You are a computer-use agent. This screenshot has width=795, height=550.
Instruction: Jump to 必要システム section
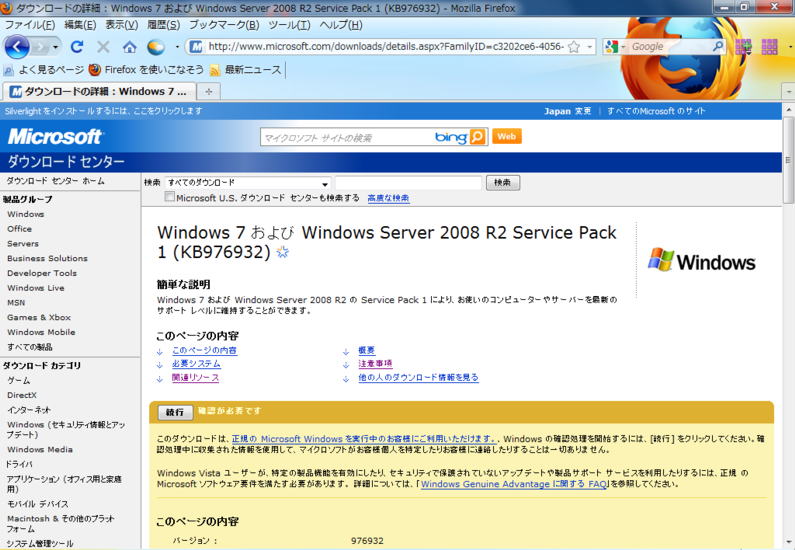click(x=196, y=363)
